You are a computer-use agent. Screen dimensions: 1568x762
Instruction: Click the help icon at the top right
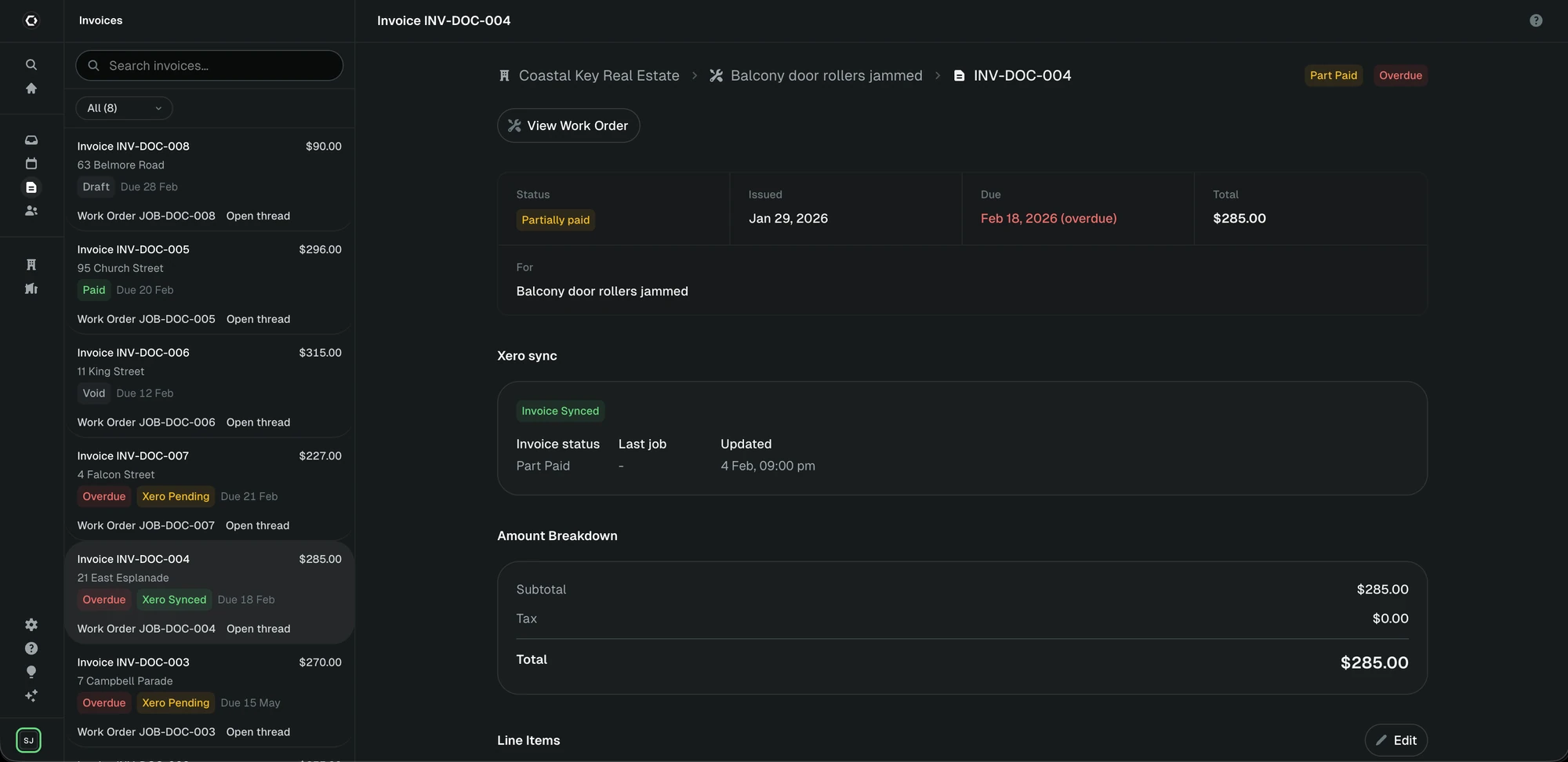click(1536, 20)
